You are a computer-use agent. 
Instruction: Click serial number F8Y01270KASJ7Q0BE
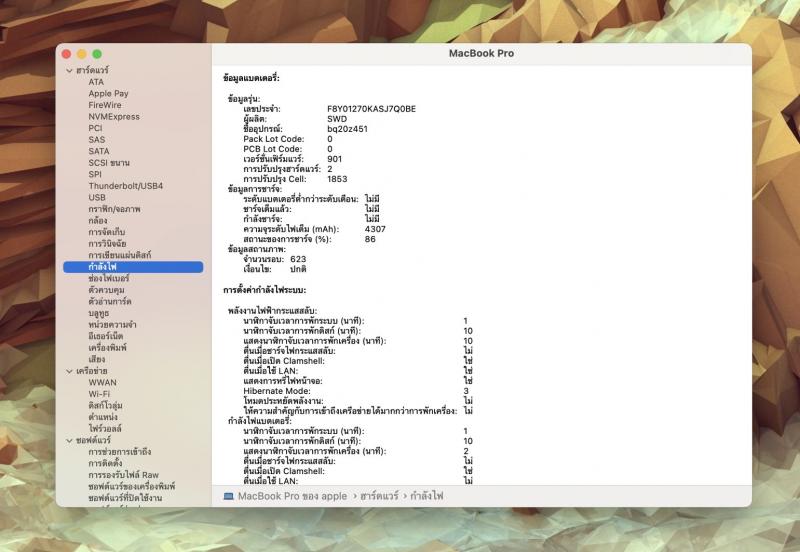click(x=371, y=109)
